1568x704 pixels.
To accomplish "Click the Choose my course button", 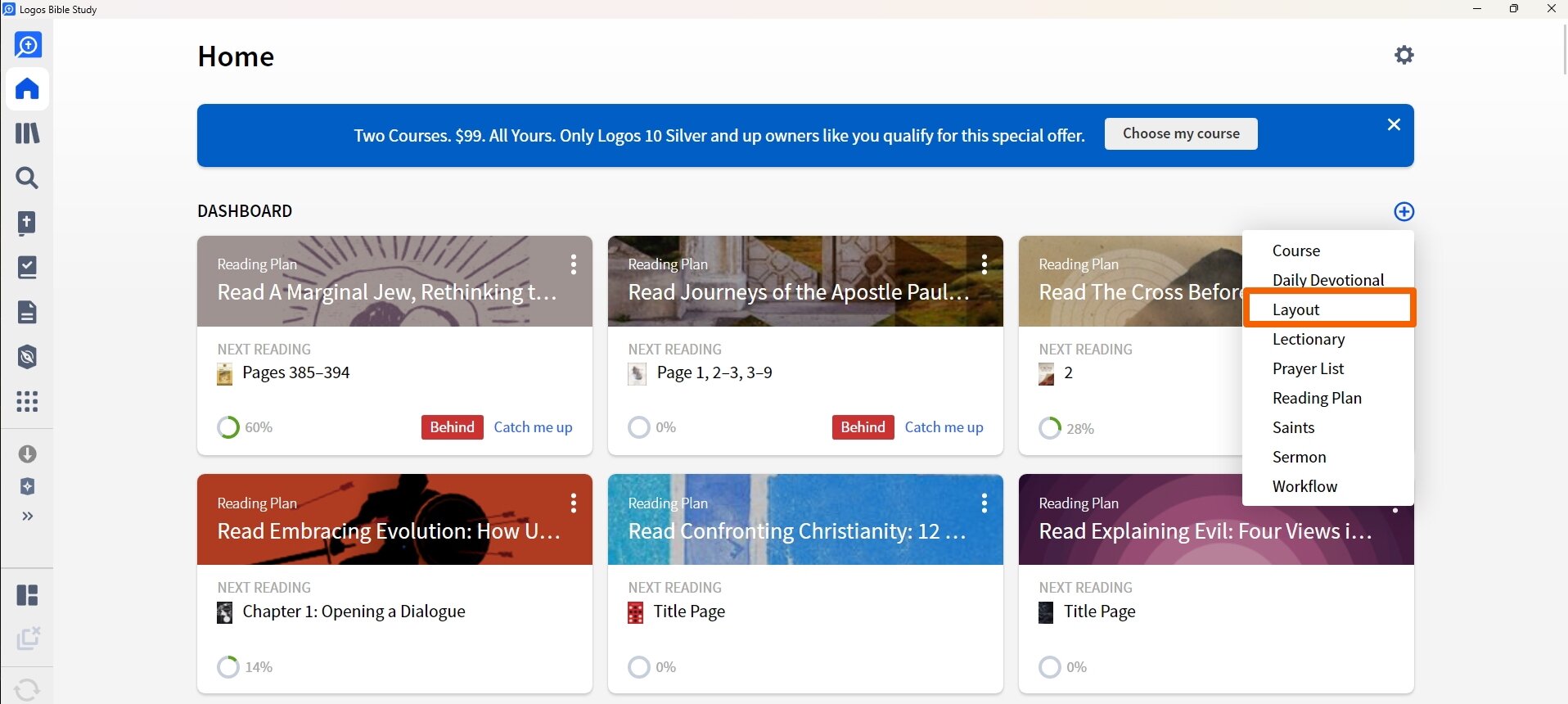I will pyautogui.click(x=1181, y=133).
